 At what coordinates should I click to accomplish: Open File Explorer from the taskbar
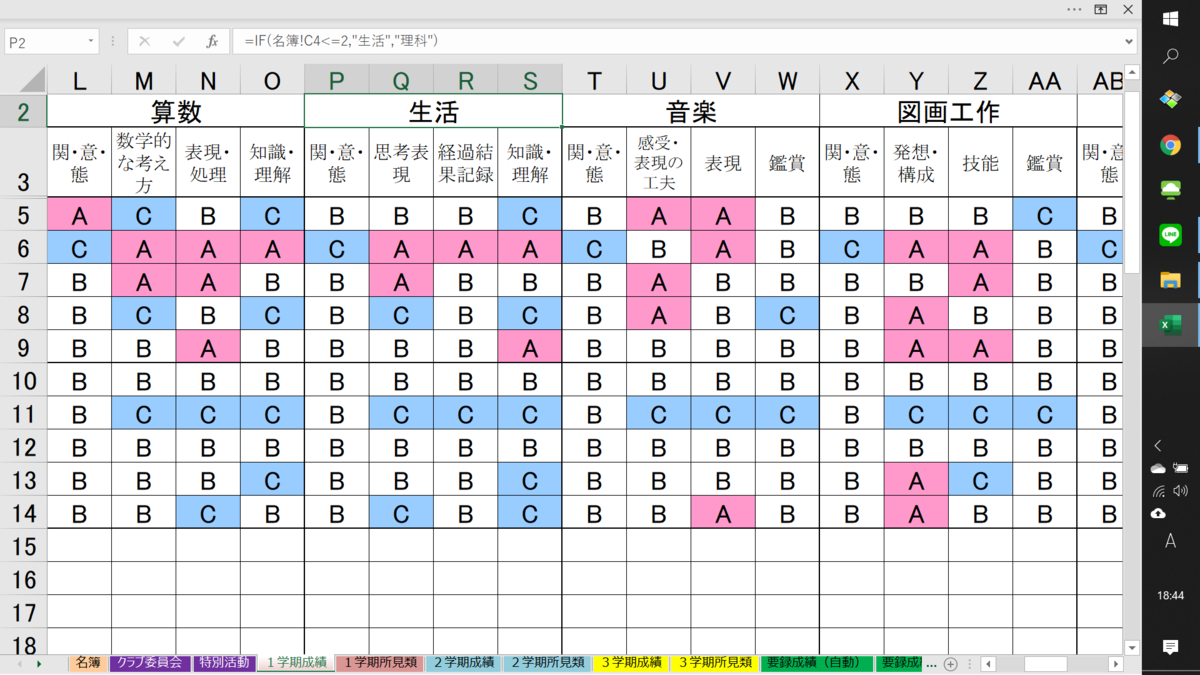[1170, 280]
